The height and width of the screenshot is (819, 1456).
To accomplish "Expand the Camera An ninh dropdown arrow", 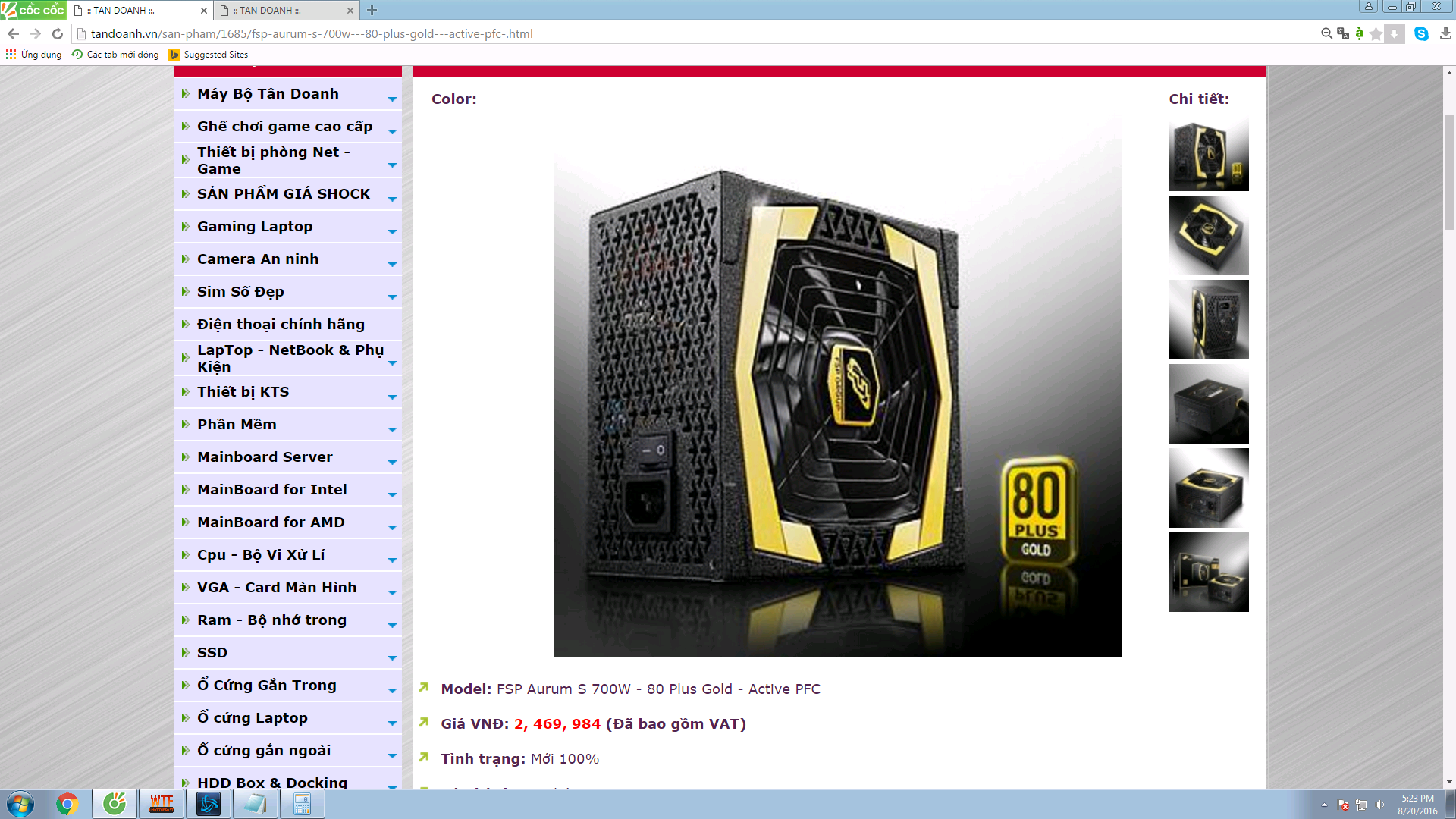I will (392, 265).
